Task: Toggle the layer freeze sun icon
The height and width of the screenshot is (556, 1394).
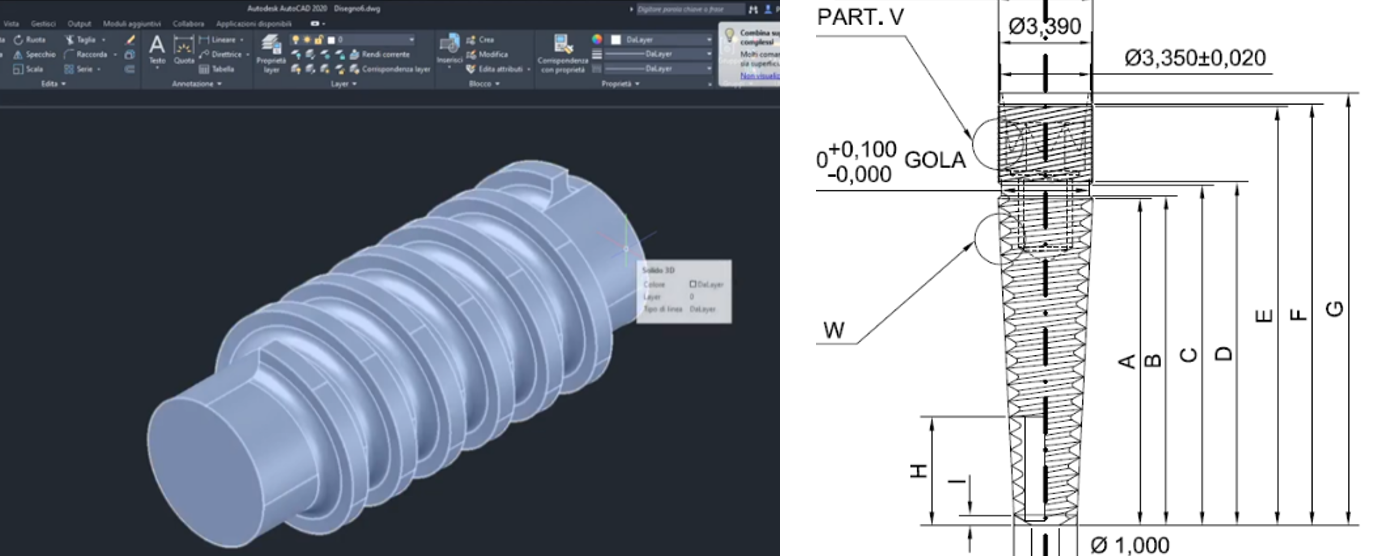Action: coord(307,39)
